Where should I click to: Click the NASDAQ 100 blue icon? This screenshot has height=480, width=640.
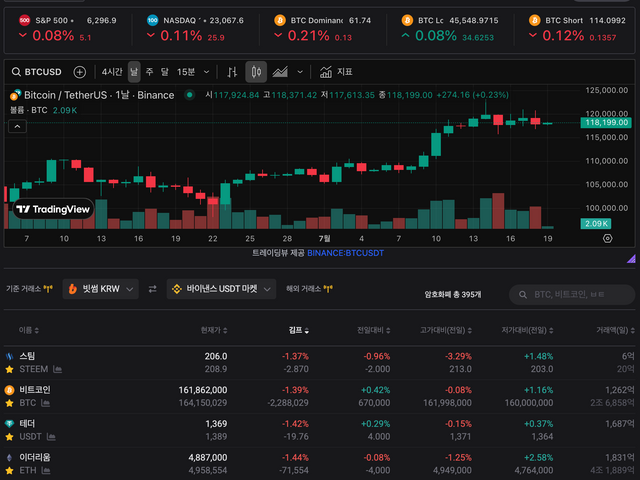(x=152, y=20)
